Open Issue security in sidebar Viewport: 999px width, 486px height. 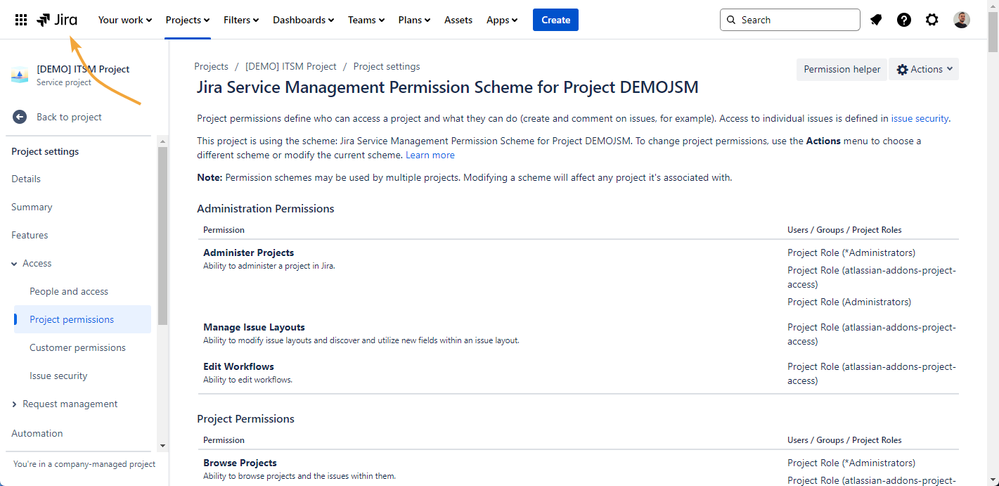[x=59, y=376]
